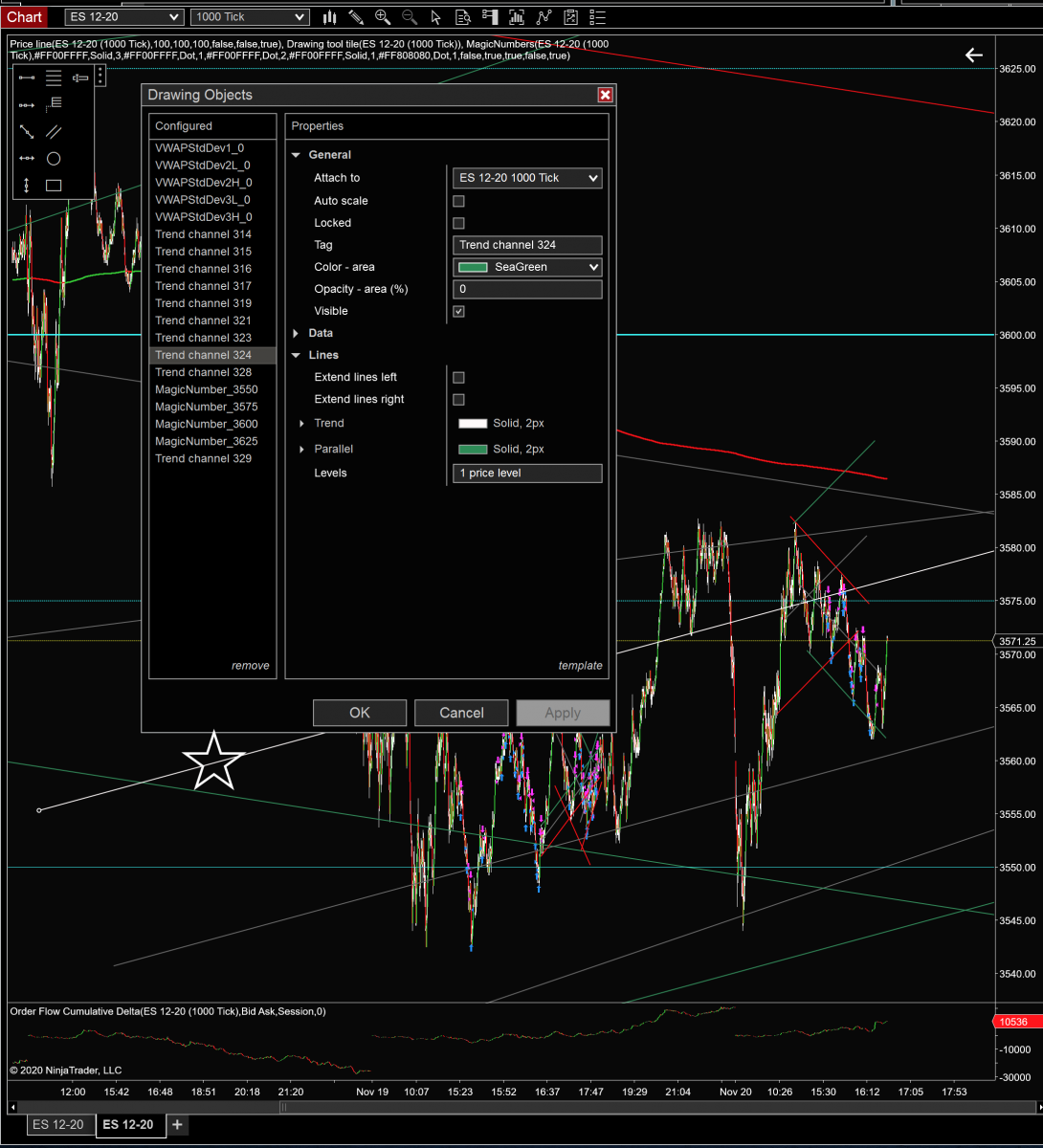Select Trend channel 328 in list

(212, 372)
